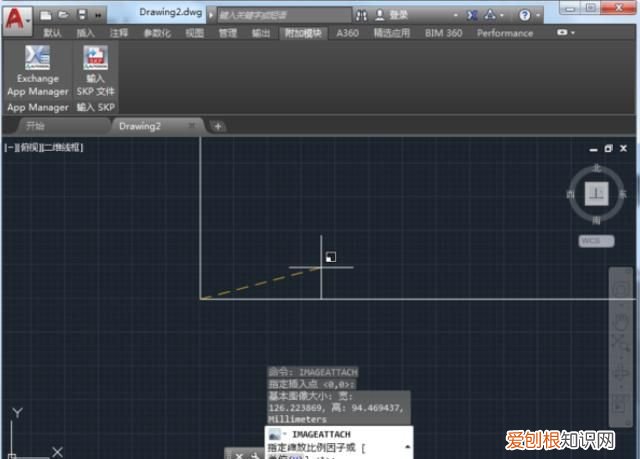Open the dropdown arrow after 登录

[x=456, y=16]
